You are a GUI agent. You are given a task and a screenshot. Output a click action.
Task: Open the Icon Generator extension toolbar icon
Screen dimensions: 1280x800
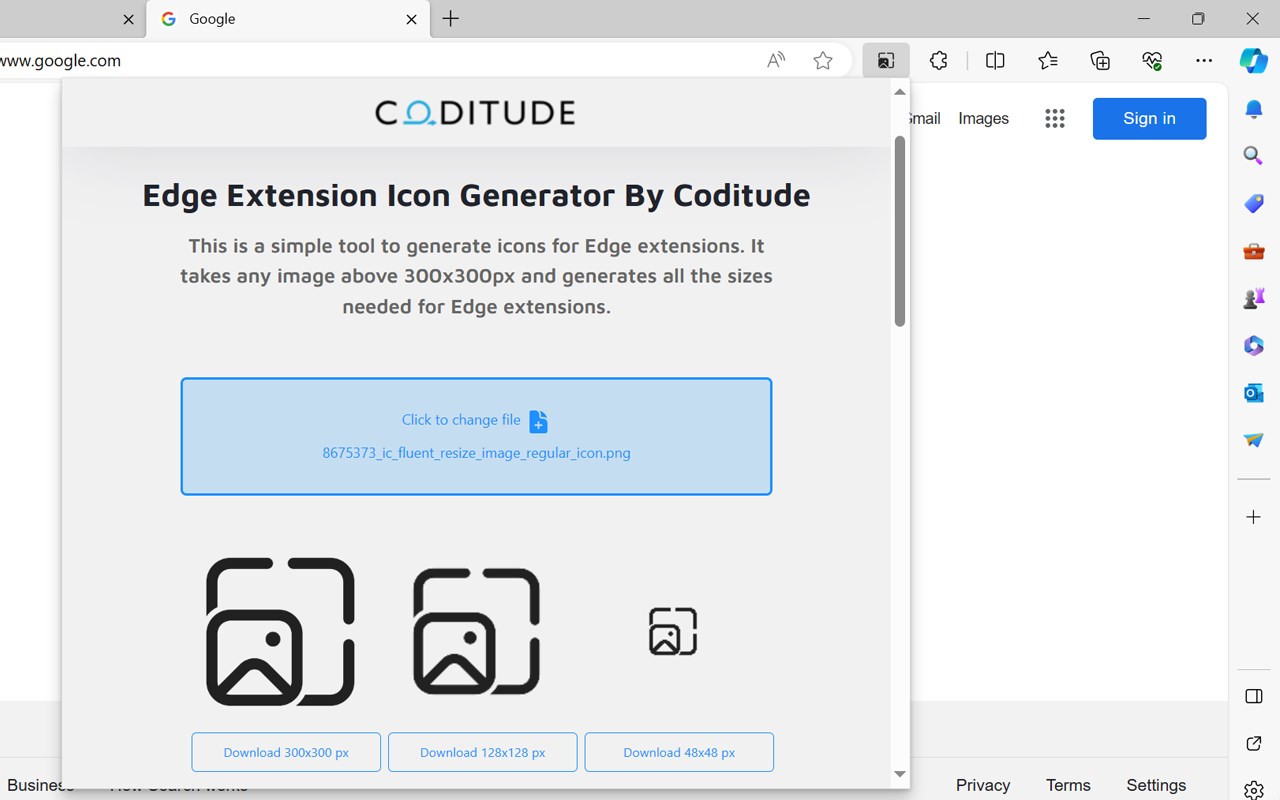[x=886, y=61]
